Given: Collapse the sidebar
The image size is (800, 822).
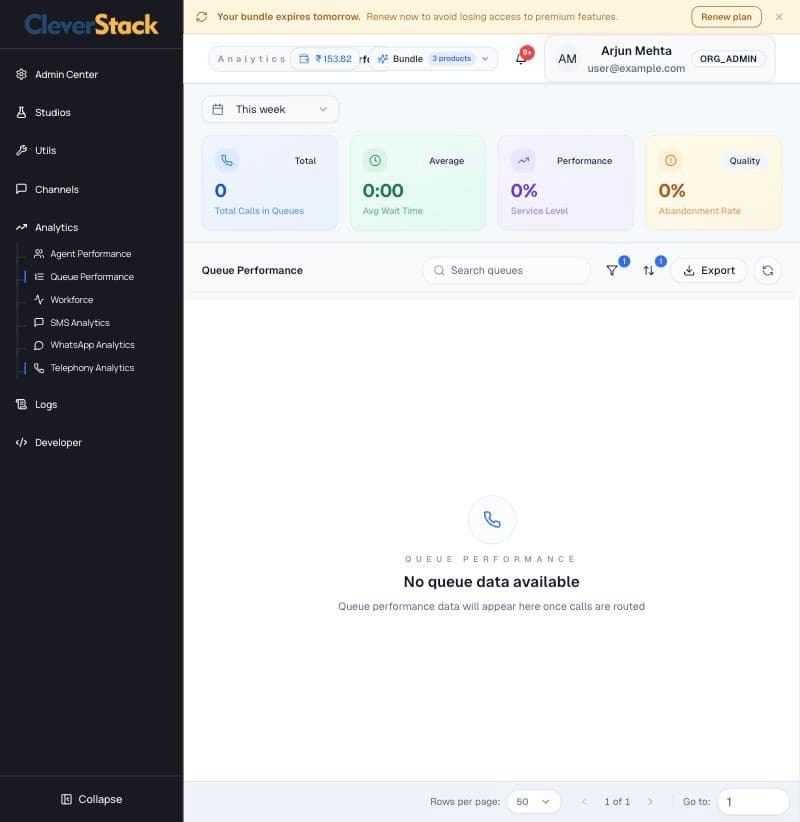Looking at the screenshot, I should click(x=92, y=799).
